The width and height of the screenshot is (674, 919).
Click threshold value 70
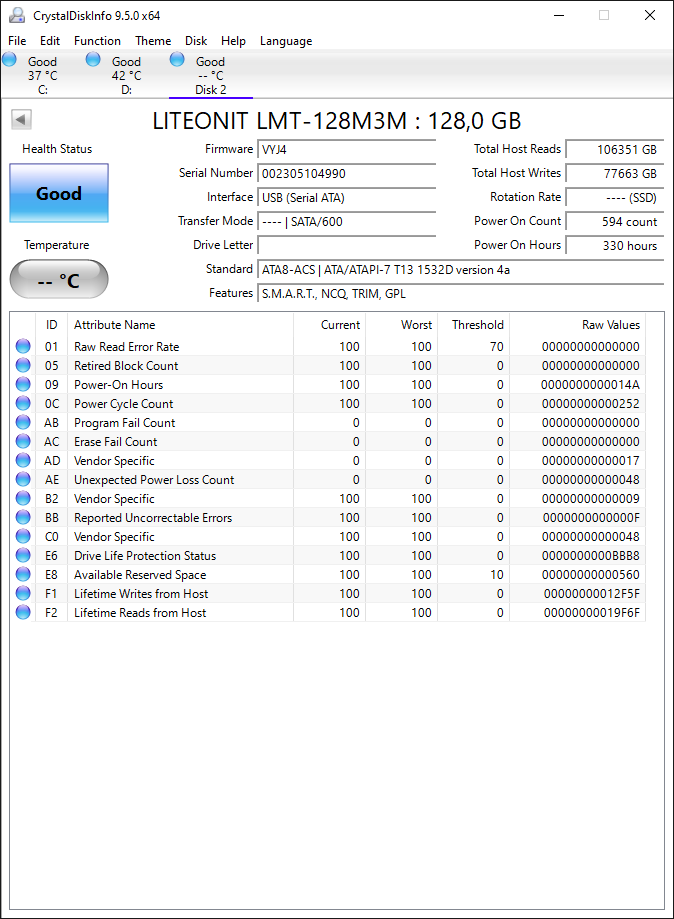496,346
